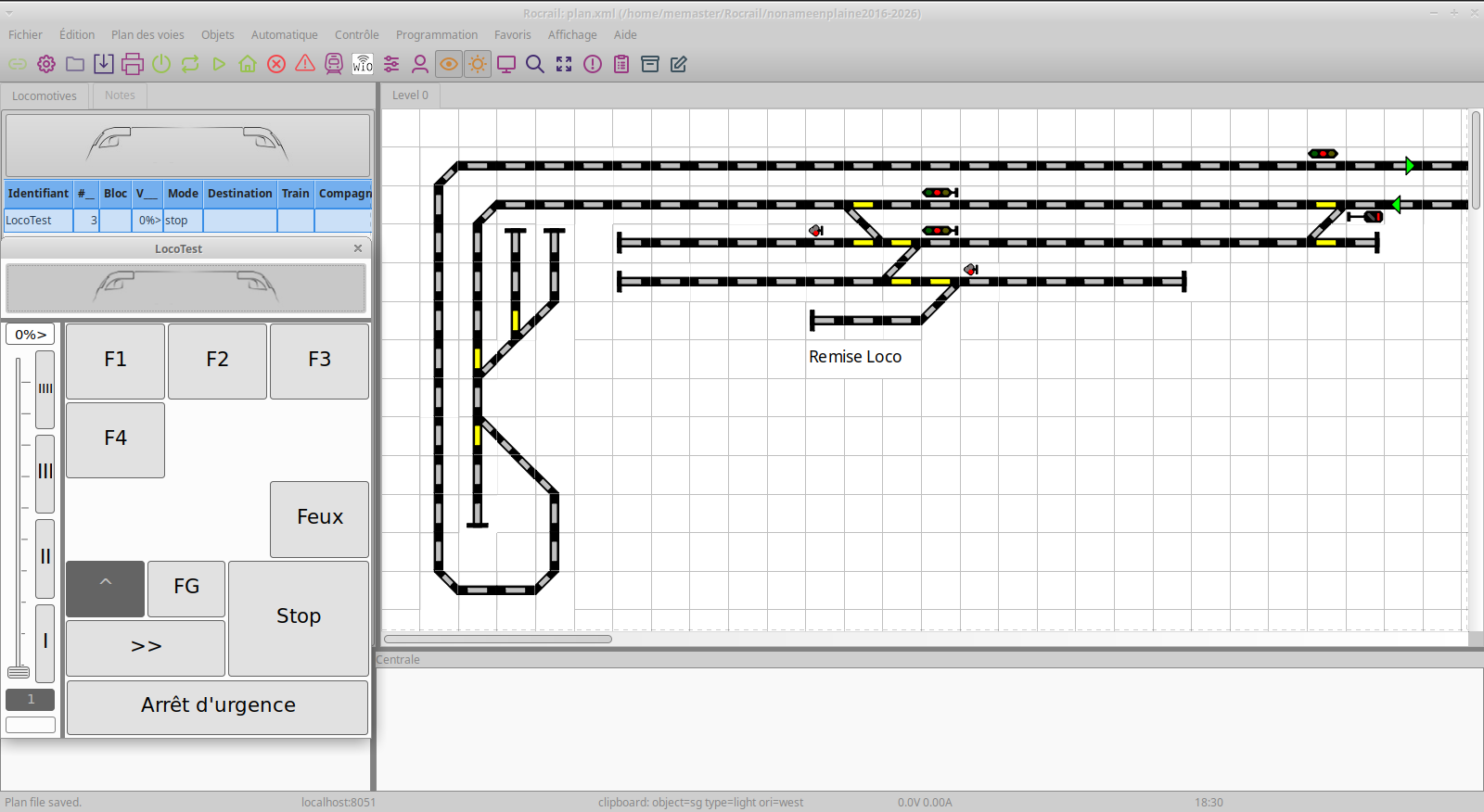This screenshot has height=812, width=1484.
Task: Click the magnifier zoom icon
Action: tap(535, 64)
